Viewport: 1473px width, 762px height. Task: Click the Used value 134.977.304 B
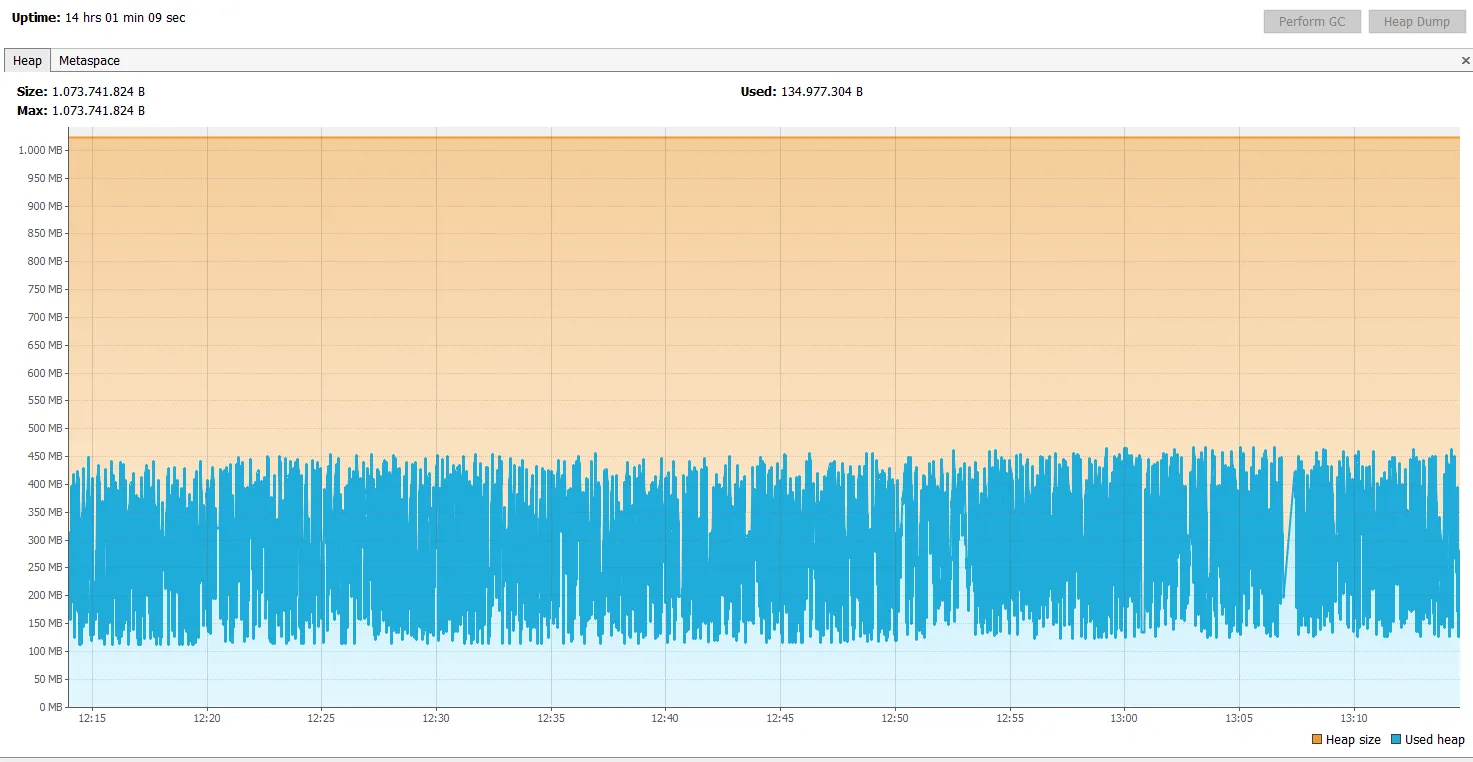(x=821, y=92)
